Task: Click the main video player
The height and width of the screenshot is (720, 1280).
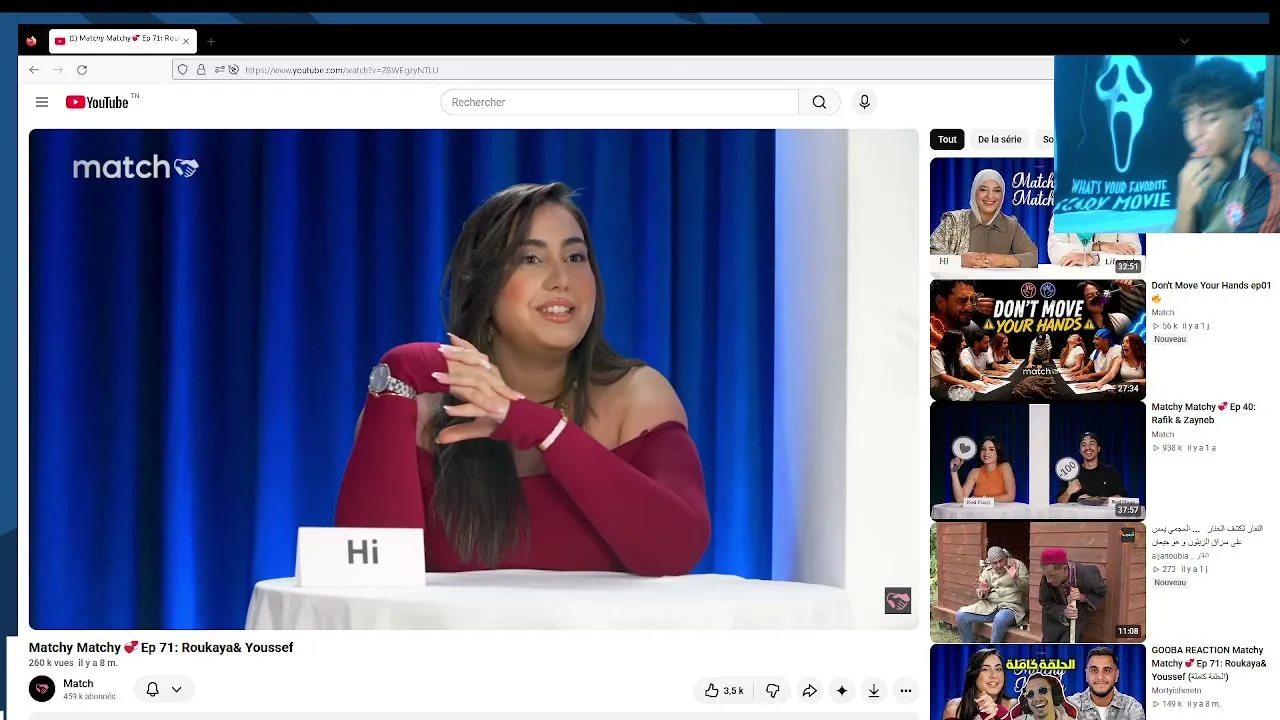Action: pos(474,379)
